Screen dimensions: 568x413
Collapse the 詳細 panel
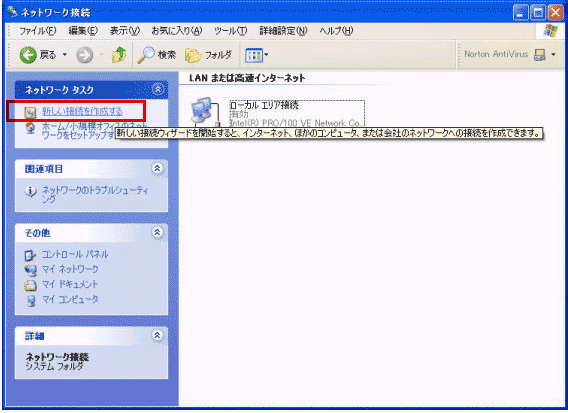[157, 335]
